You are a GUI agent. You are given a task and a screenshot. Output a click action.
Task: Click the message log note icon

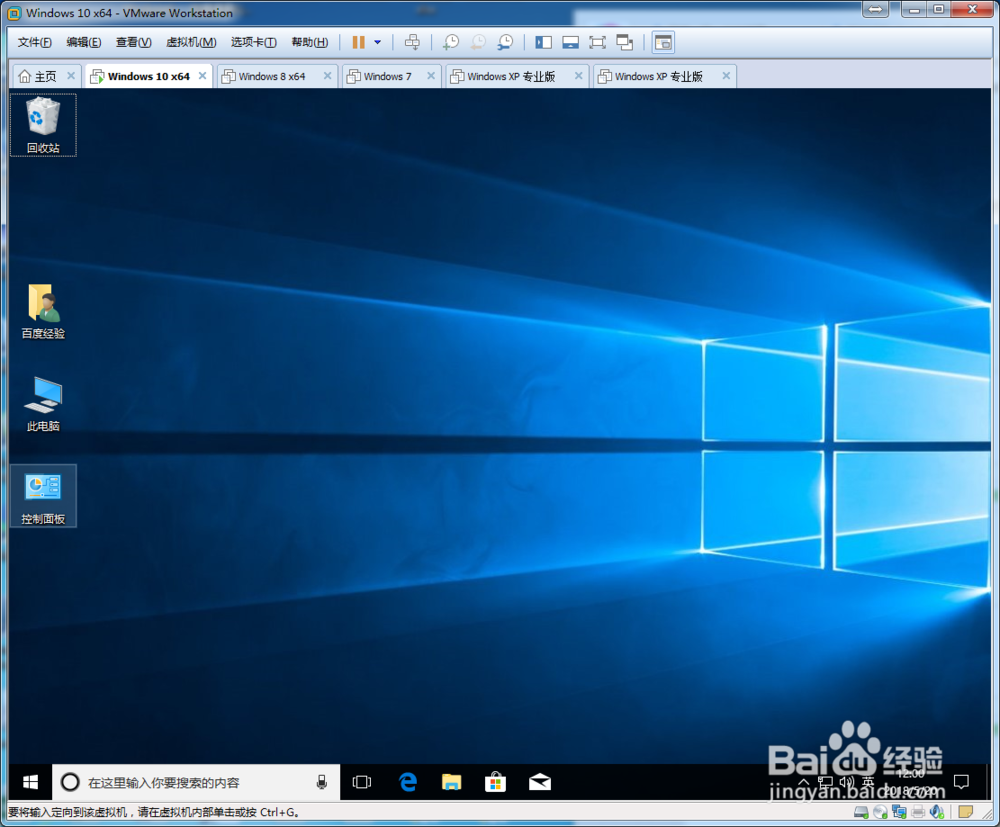pos(966,812)
